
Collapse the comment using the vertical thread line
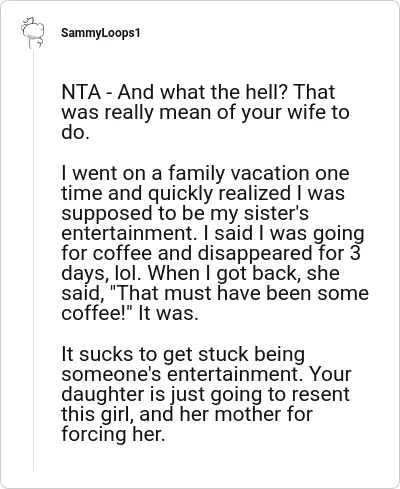33,260
